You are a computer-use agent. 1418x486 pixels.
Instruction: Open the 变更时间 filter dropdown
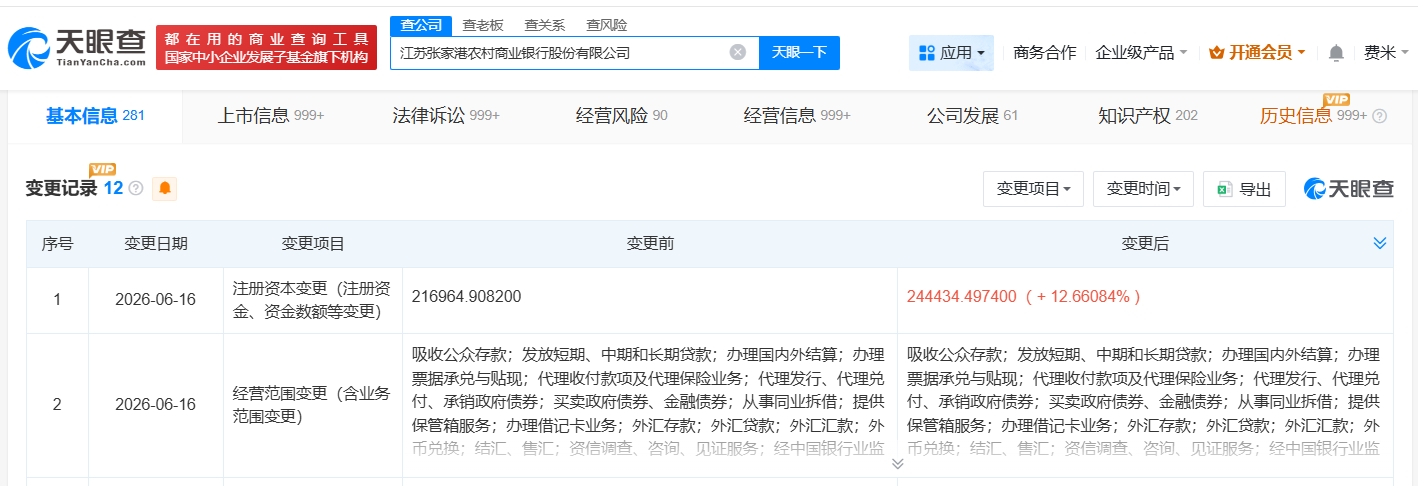[x=1144, y=189]
